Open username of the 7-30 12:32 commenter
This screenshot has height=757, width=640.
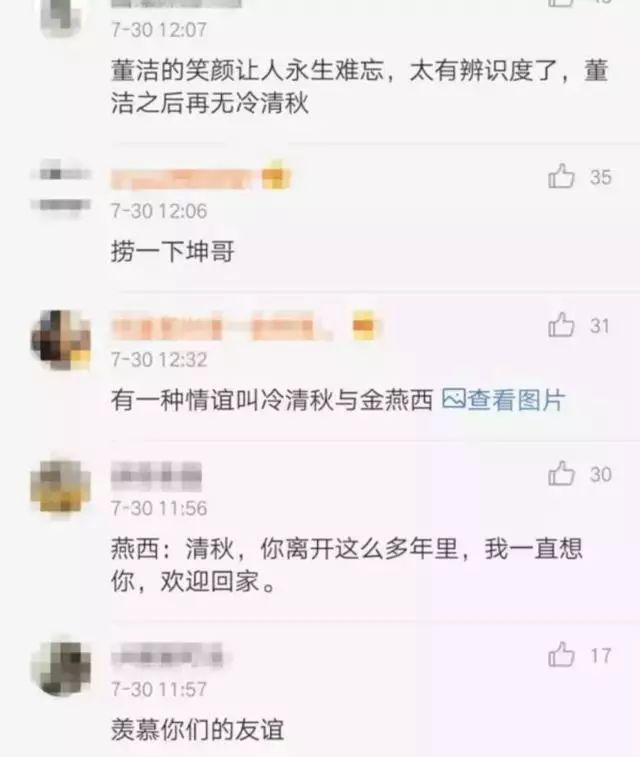click(221, 326)
